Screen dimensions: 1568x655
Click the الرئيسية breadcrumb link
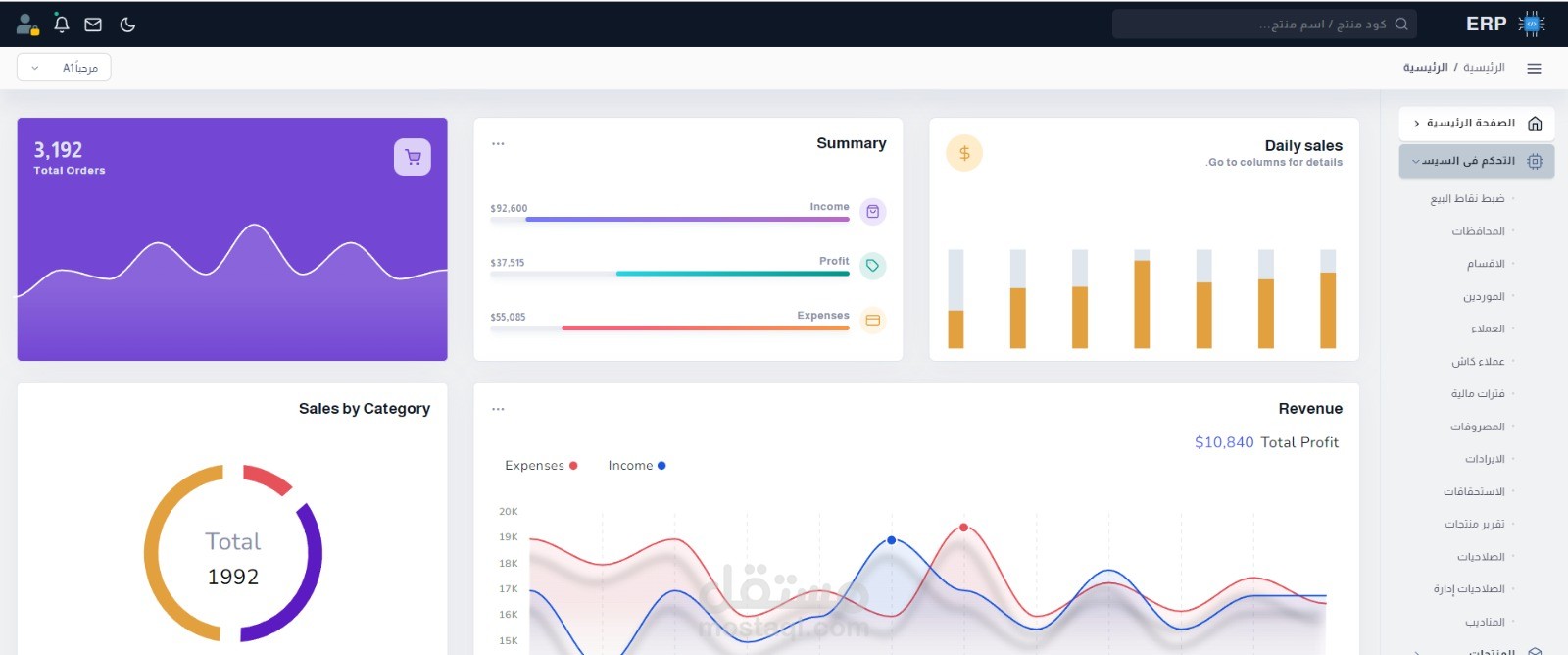1484,68
